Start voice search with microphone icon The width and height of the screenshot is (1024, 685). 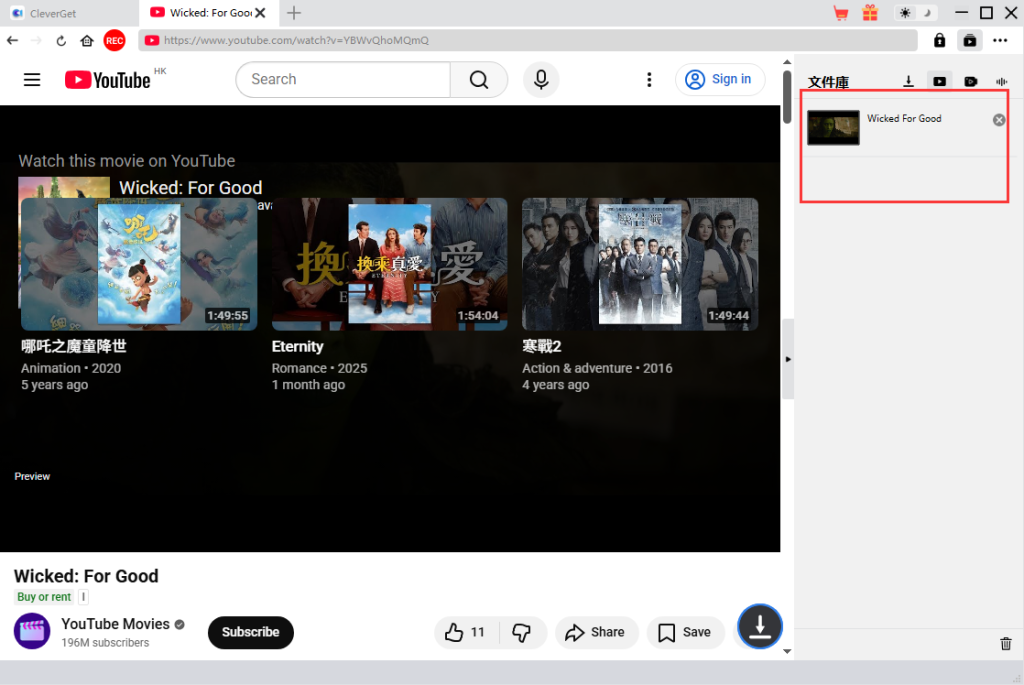541,80
